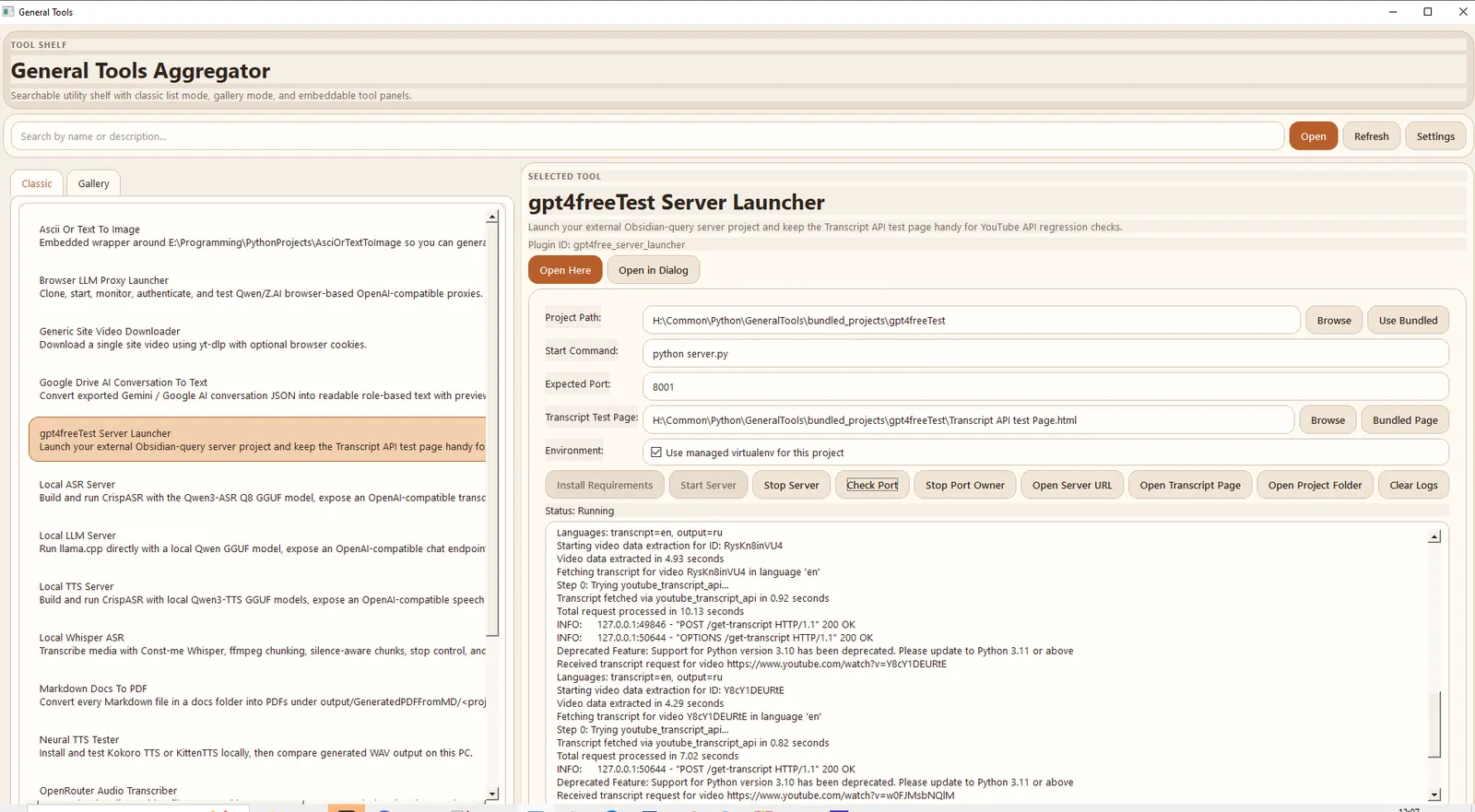
Task: Click Open Transcript Page
Action: point(1190,485)
